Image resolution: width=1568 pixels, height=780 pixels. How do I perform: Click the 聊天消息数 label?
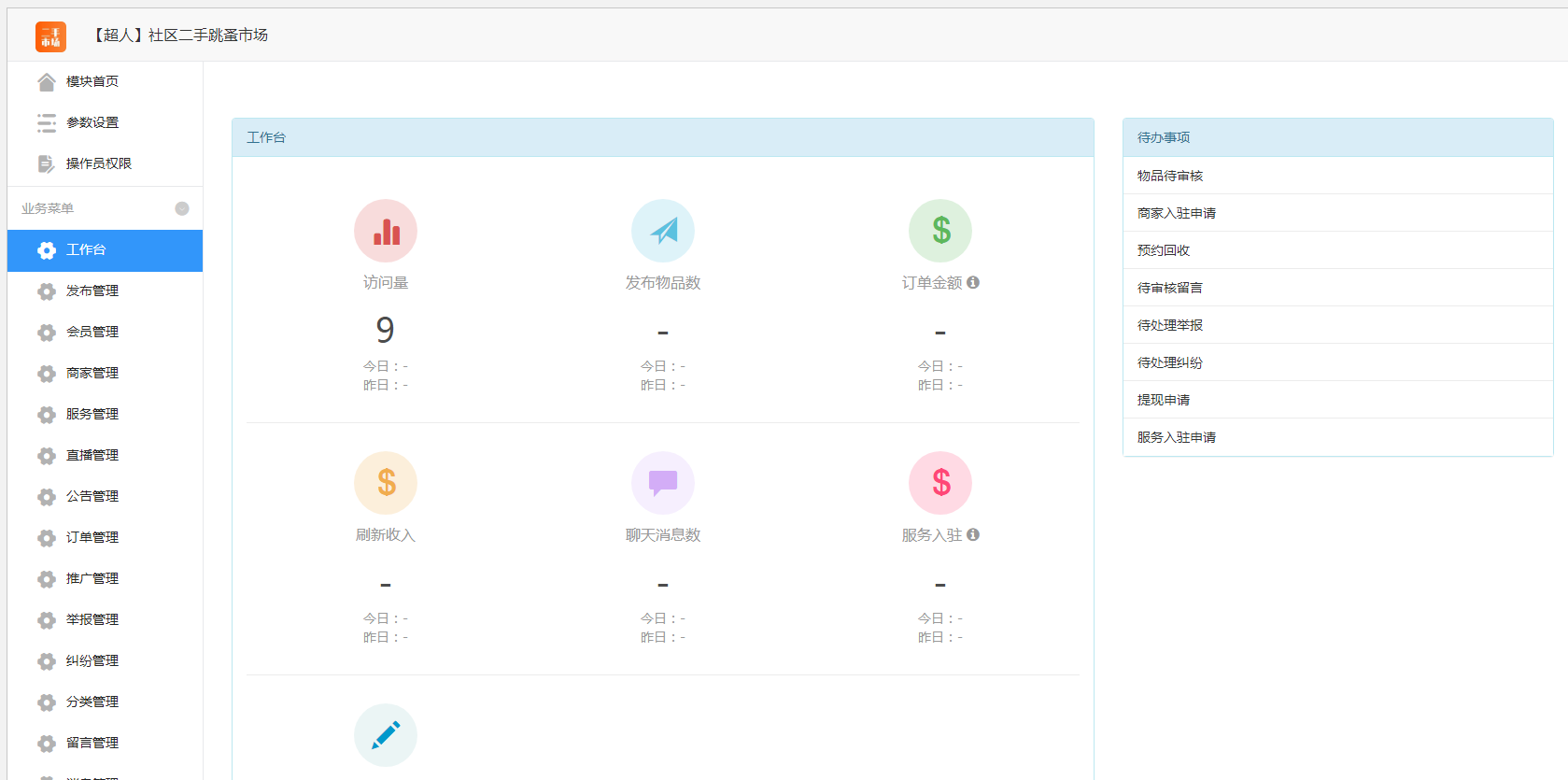(663, 535)
